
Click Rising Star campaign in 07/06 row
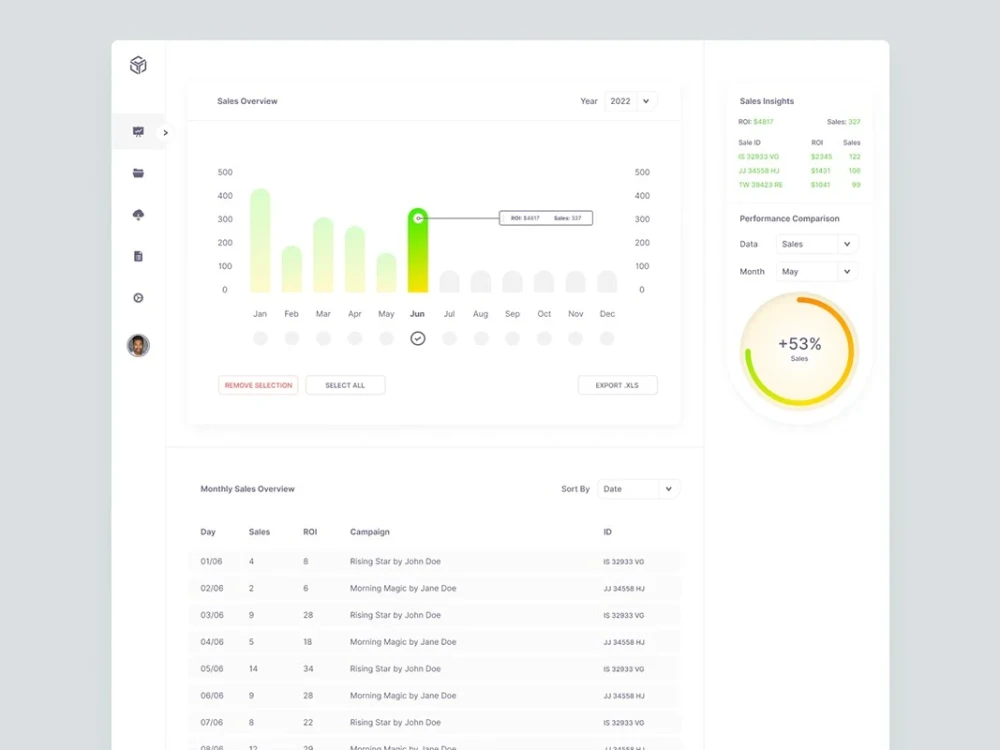[x=395, y=722]
